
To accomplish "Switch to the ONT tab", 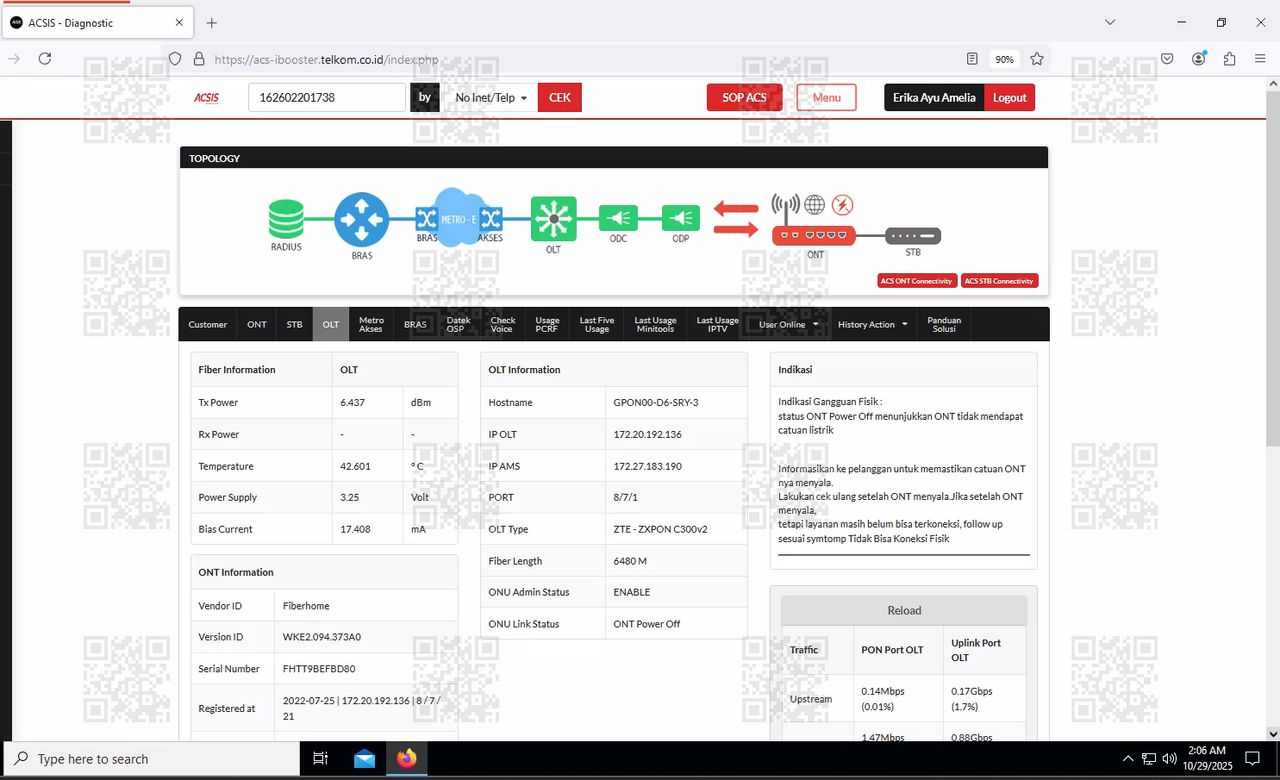I will pyautogui.click(x=257, y=324).
